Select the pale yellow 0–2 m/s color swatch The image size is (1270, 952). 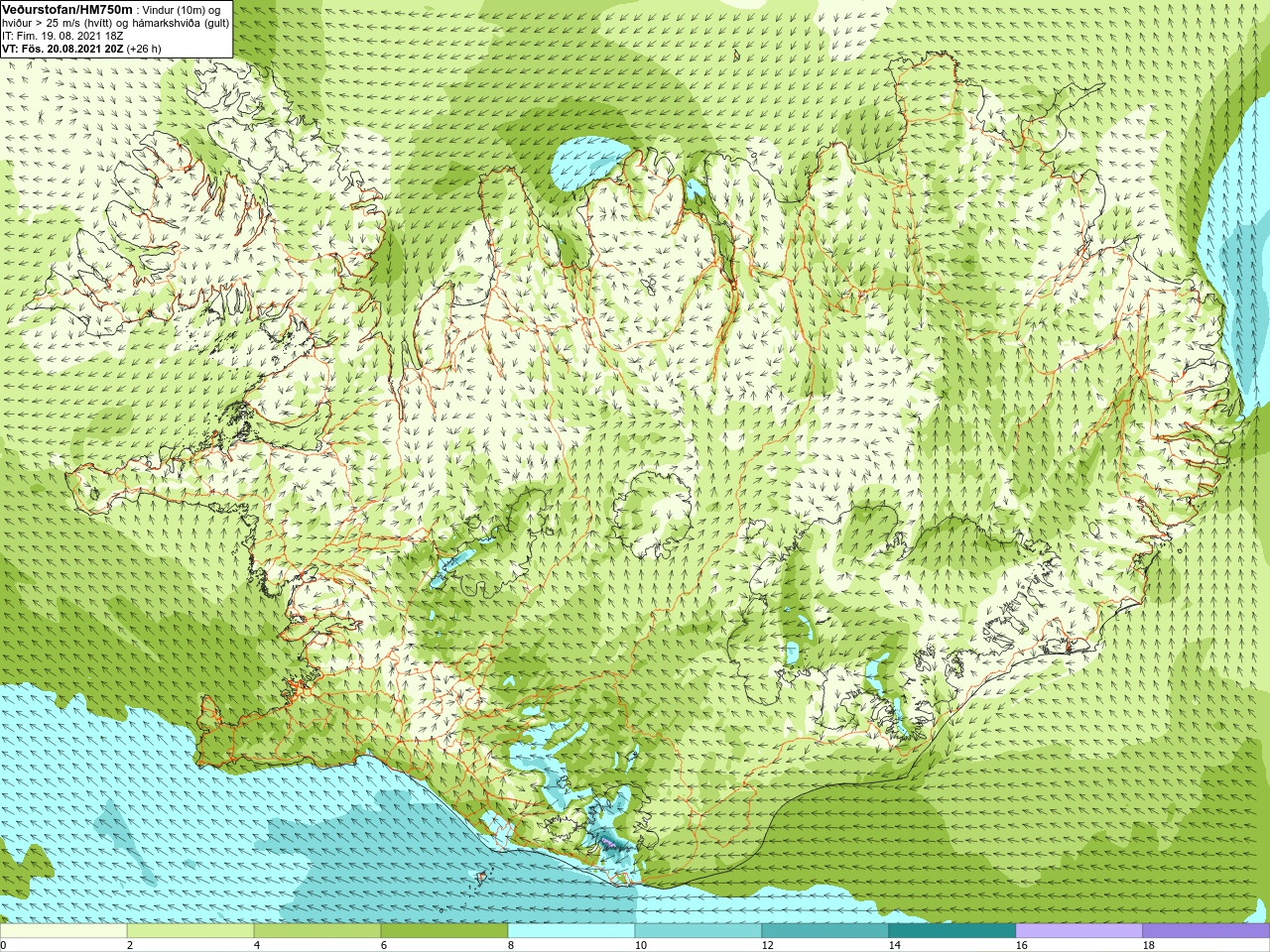(x=63, y=931)
